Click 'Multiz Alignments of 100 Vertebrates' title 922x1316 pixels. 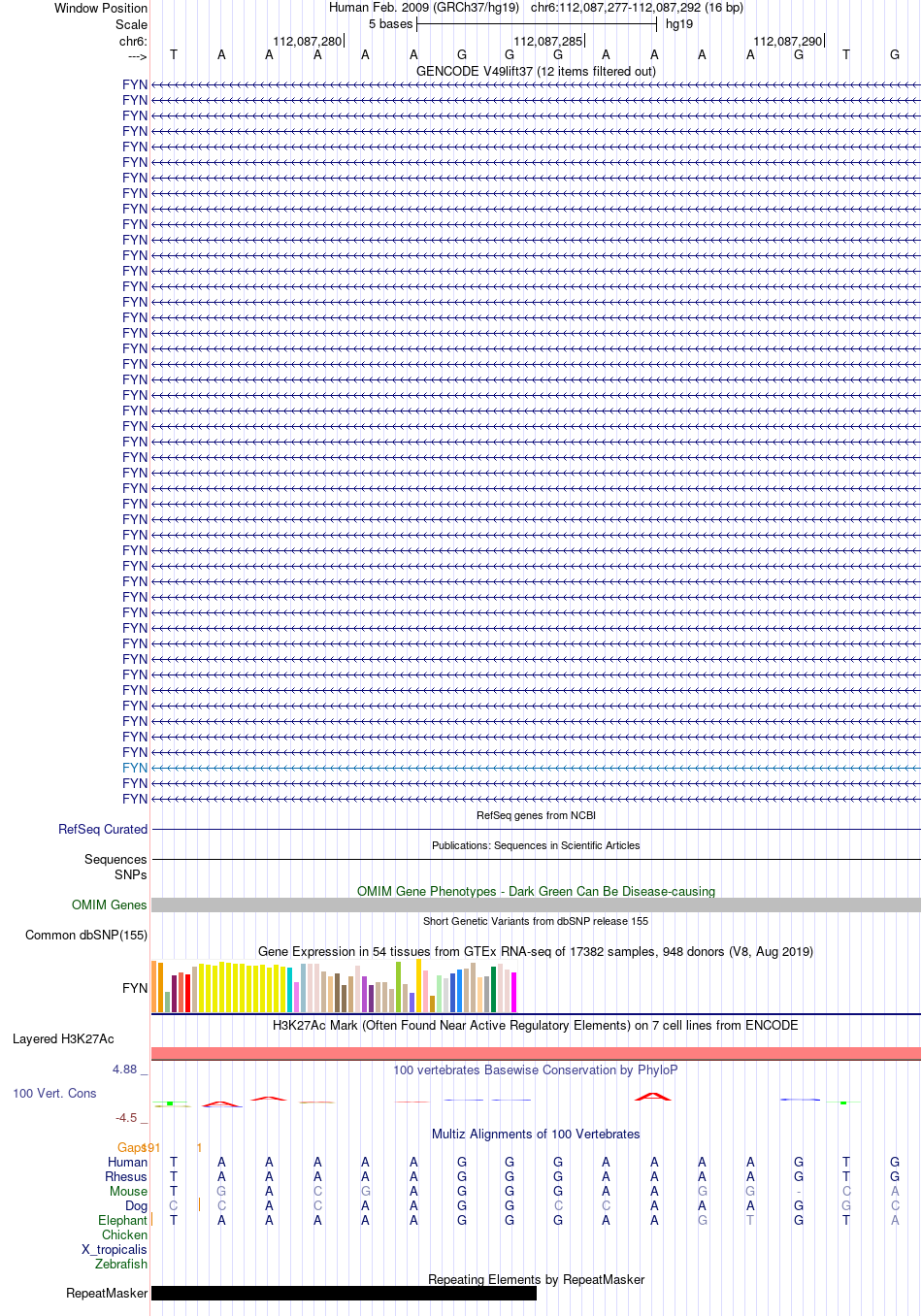536,1134
